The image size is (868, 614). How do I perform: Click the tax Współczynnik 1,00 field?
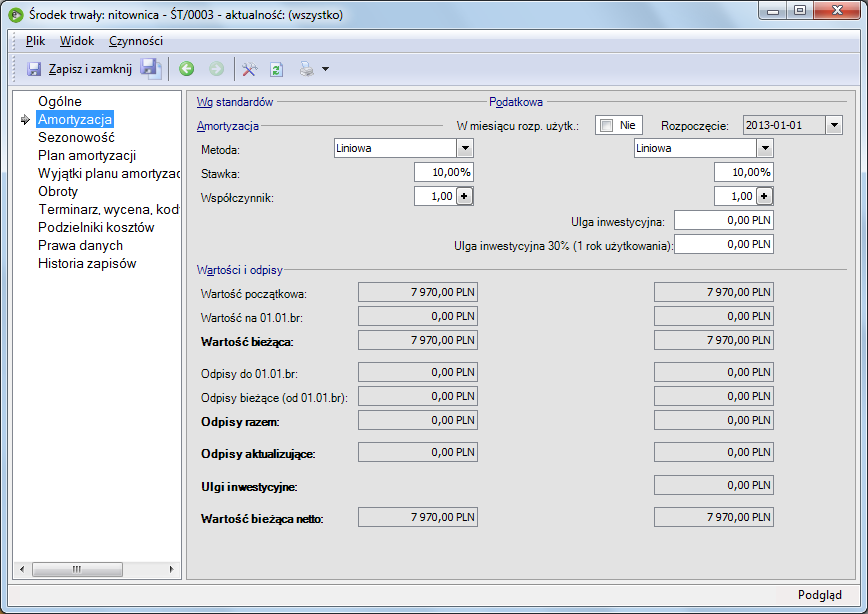tap(736, 196)
